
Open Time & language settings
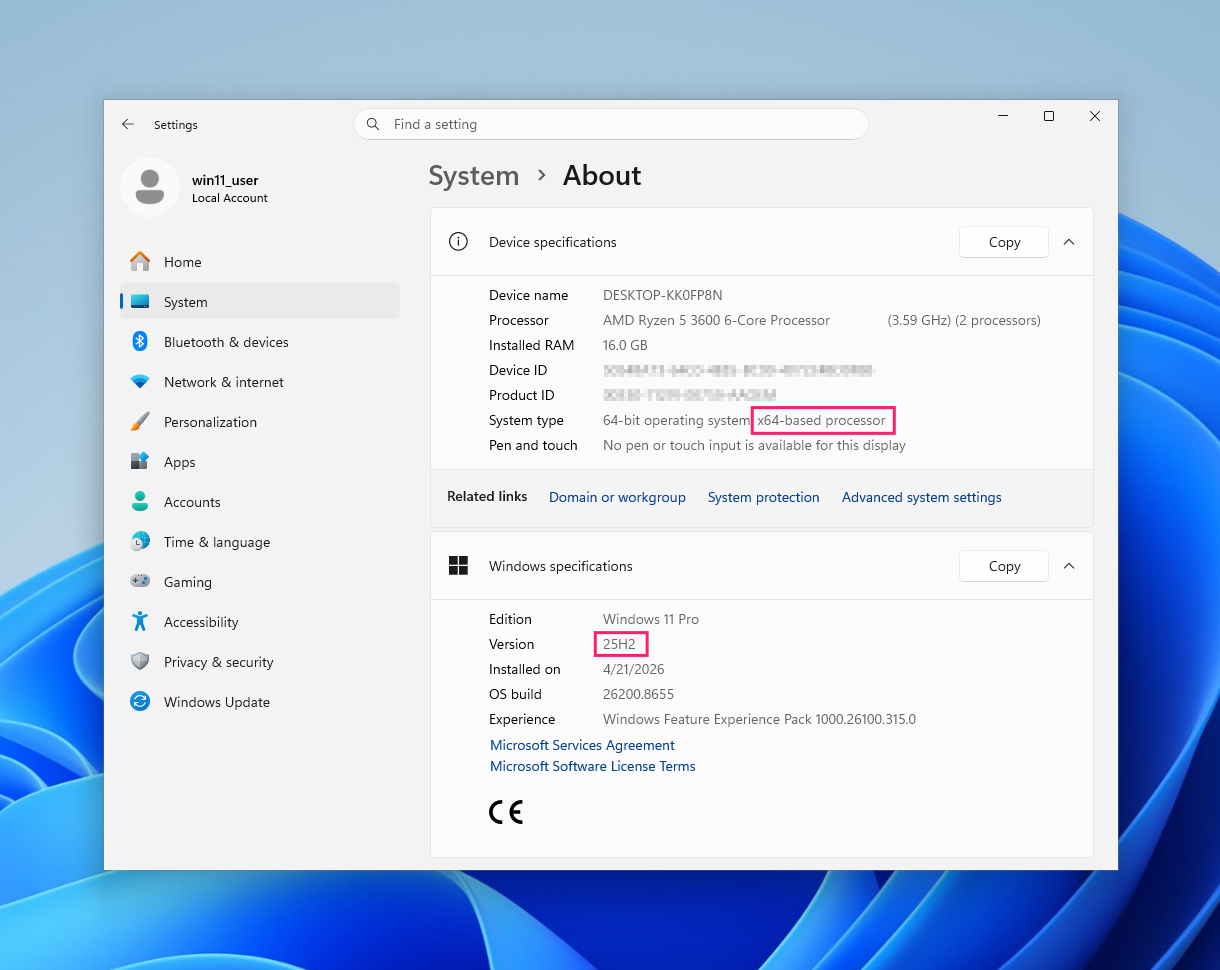click(x=260, y=542)
